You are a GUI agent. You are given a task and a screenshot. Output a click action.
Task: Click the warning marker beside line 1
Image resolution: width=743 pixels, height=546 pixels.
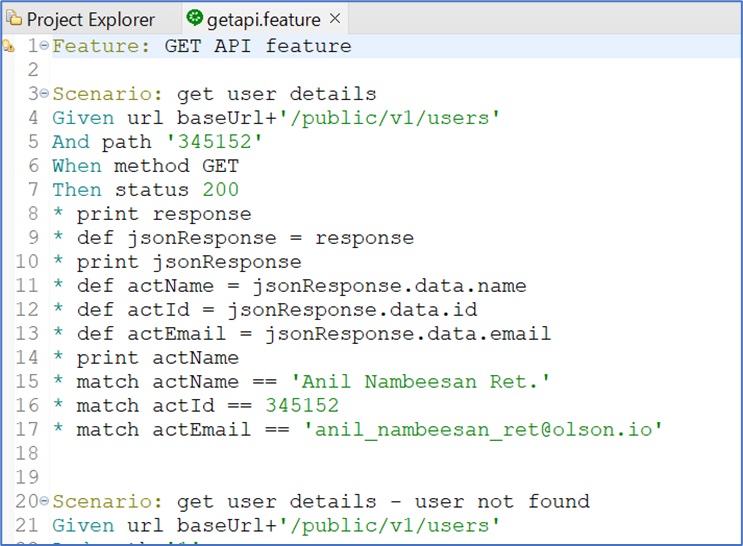coord(8,46)
